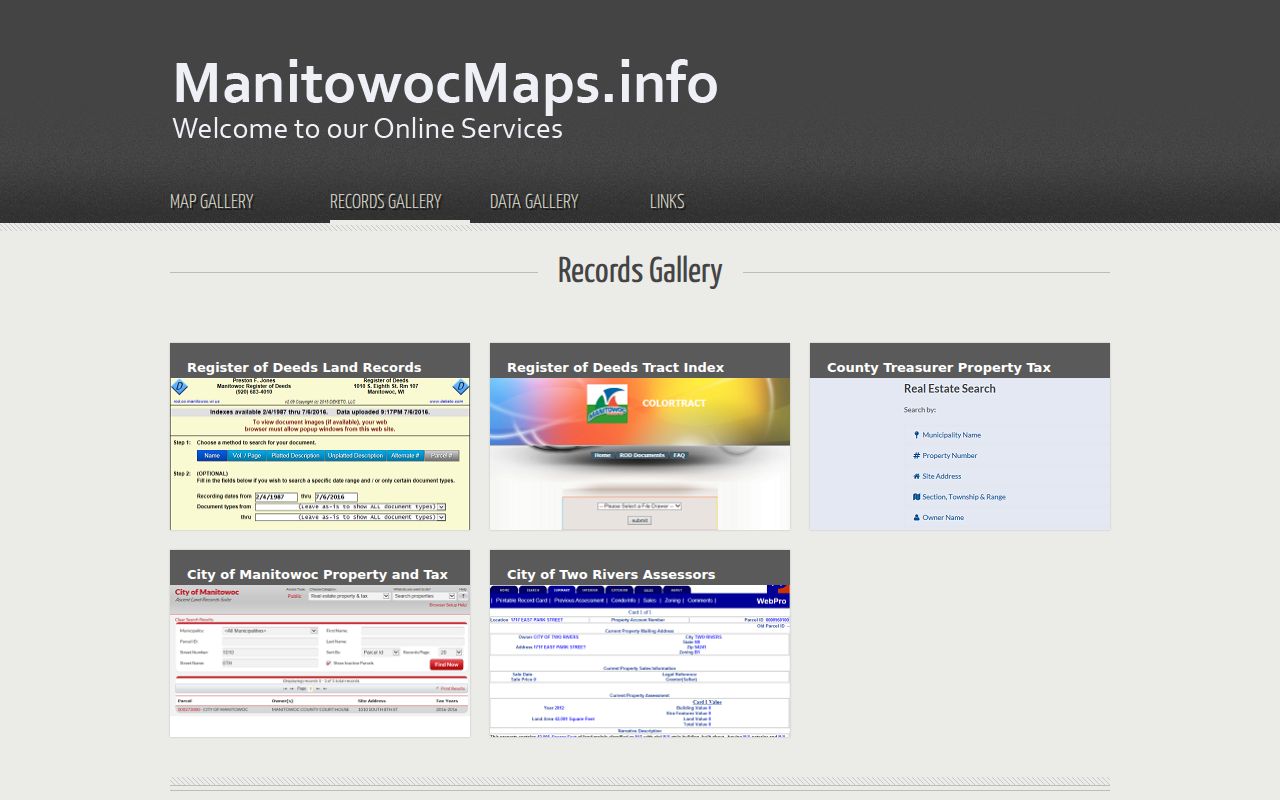Viewport: 1280px width, 800px height.
Task: Open Register of Deeds Land Records thumbnail
Action: [320, 437]
